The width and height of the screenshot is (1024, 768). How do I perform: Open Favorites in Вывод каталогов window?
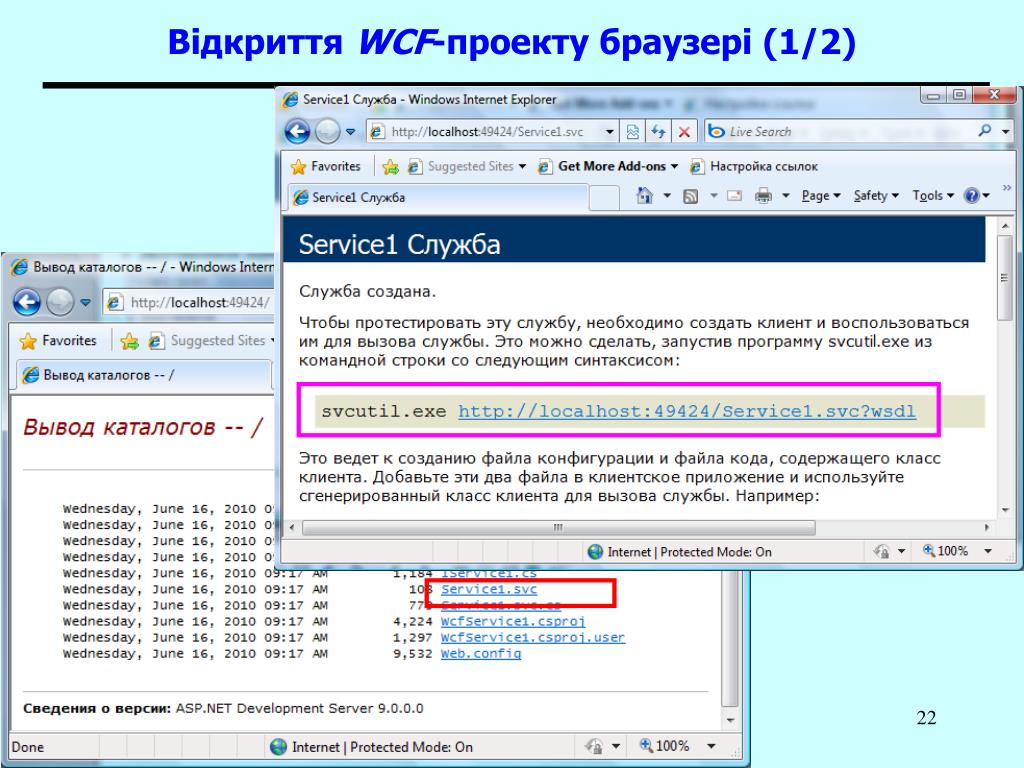58,340
